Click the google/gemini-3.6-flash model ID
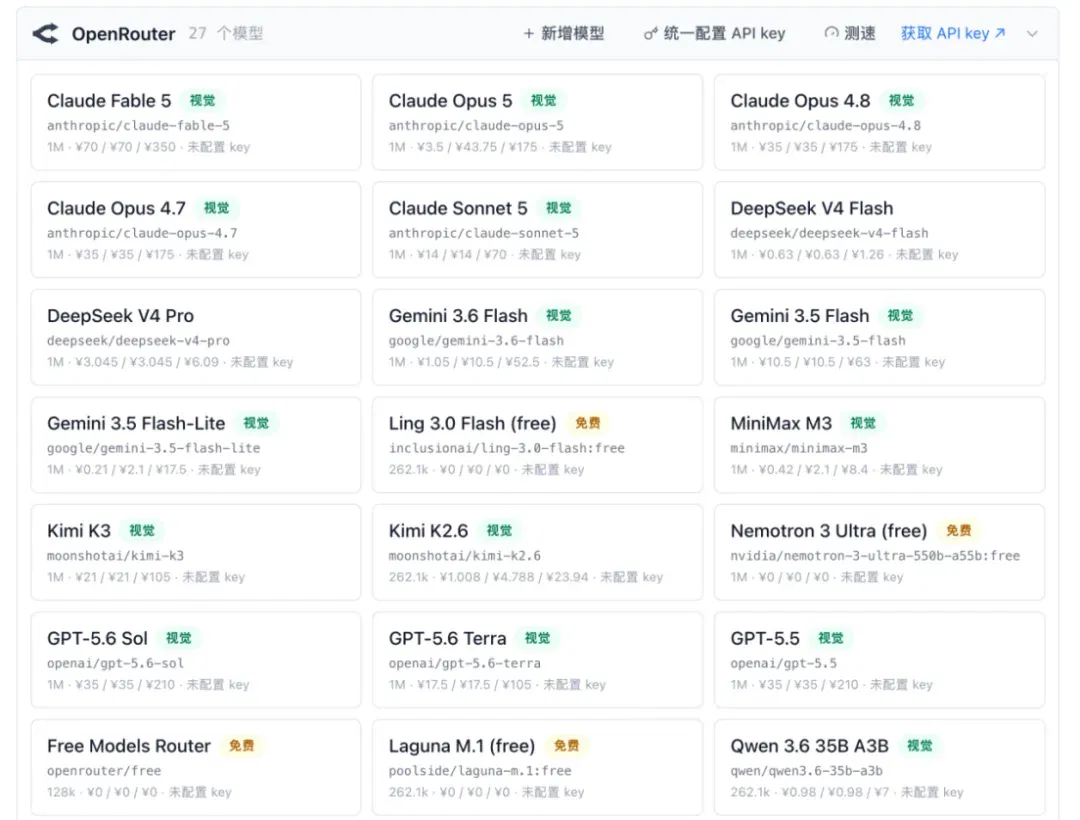This screenshot has height=820, width=1080. pos(476,340)
